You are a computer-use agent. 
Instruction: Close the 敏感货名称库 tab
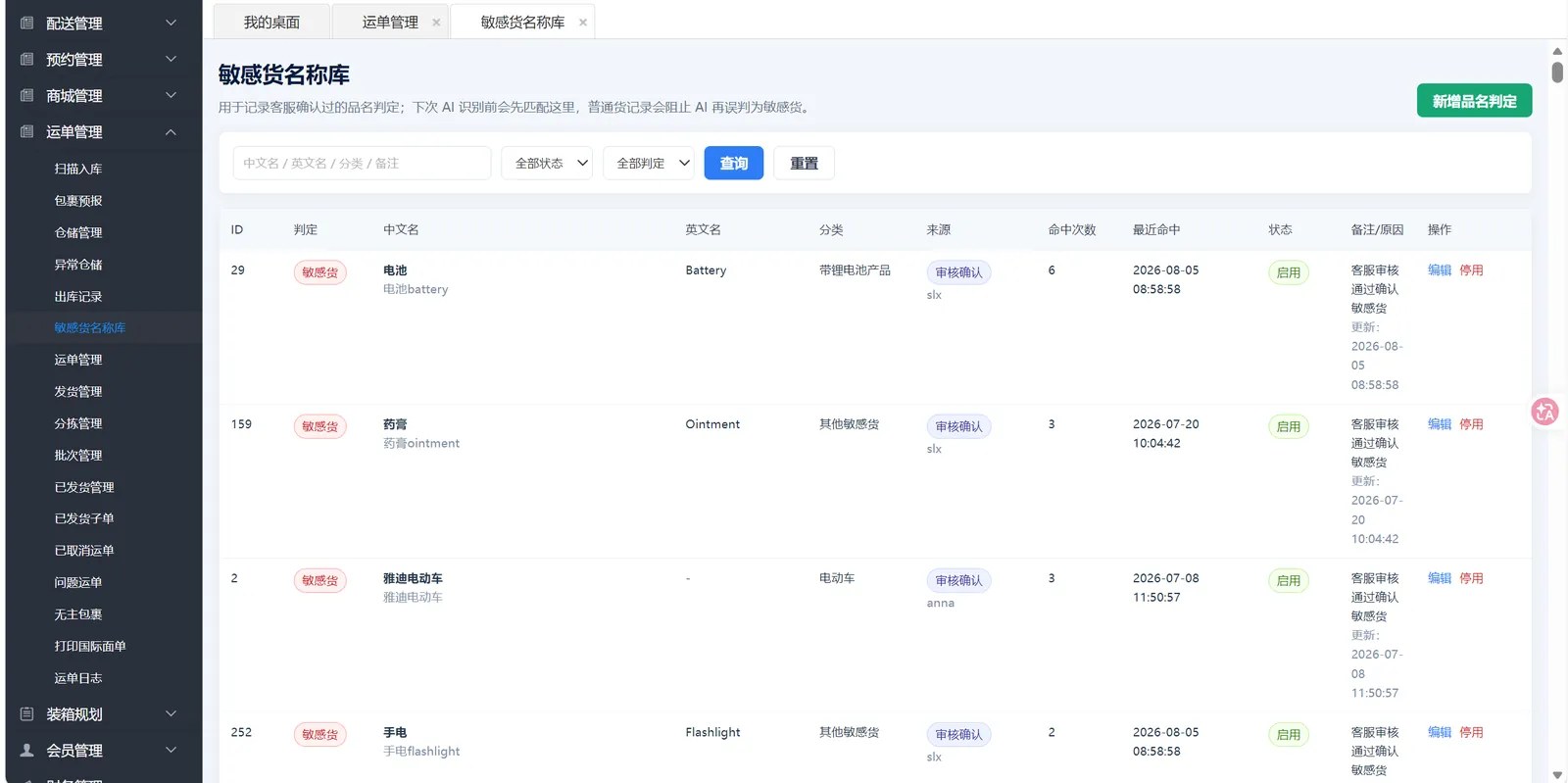click(x=583, y=23)
